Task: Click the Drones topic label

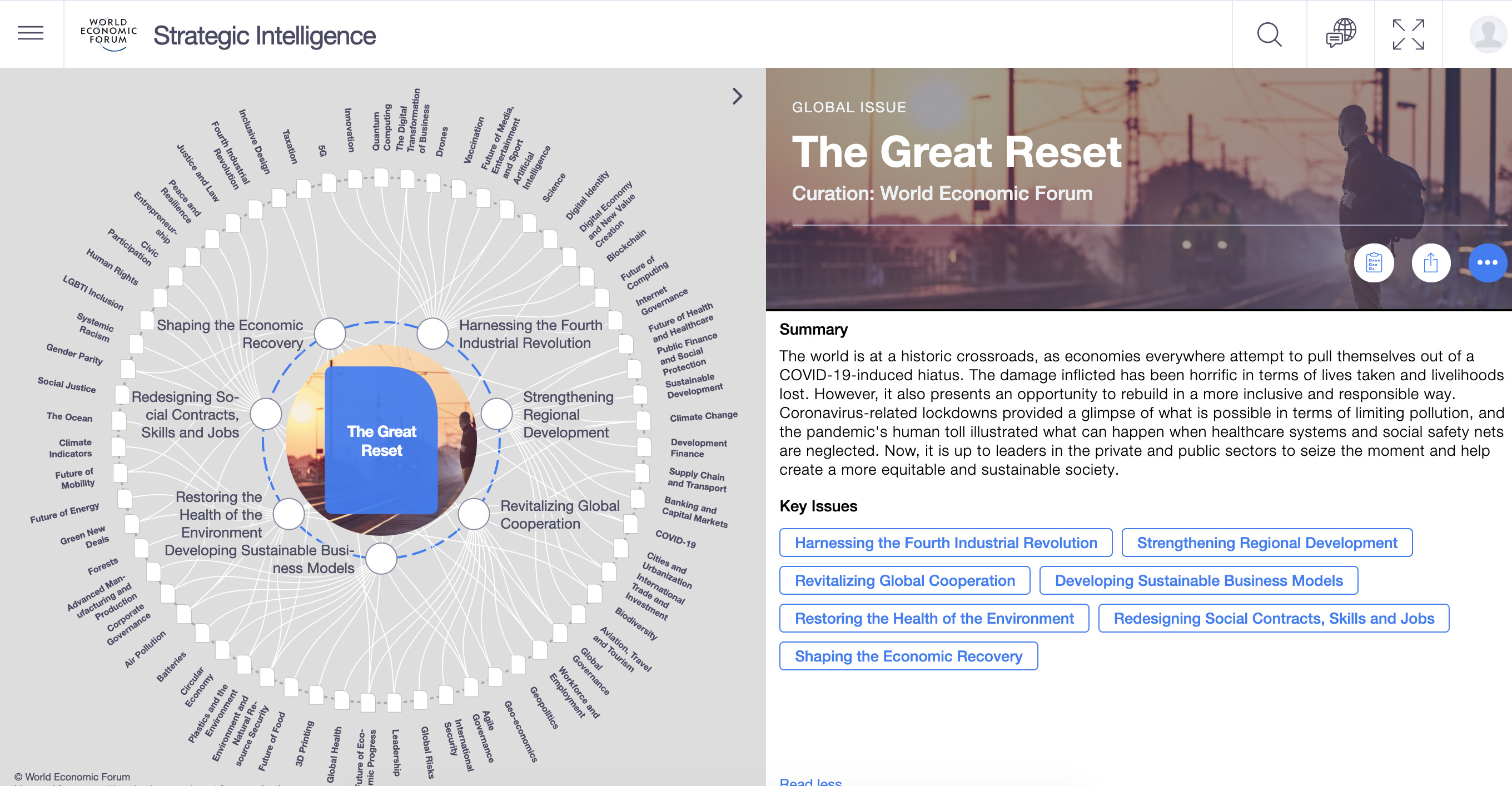Action: tap(442, 142)
